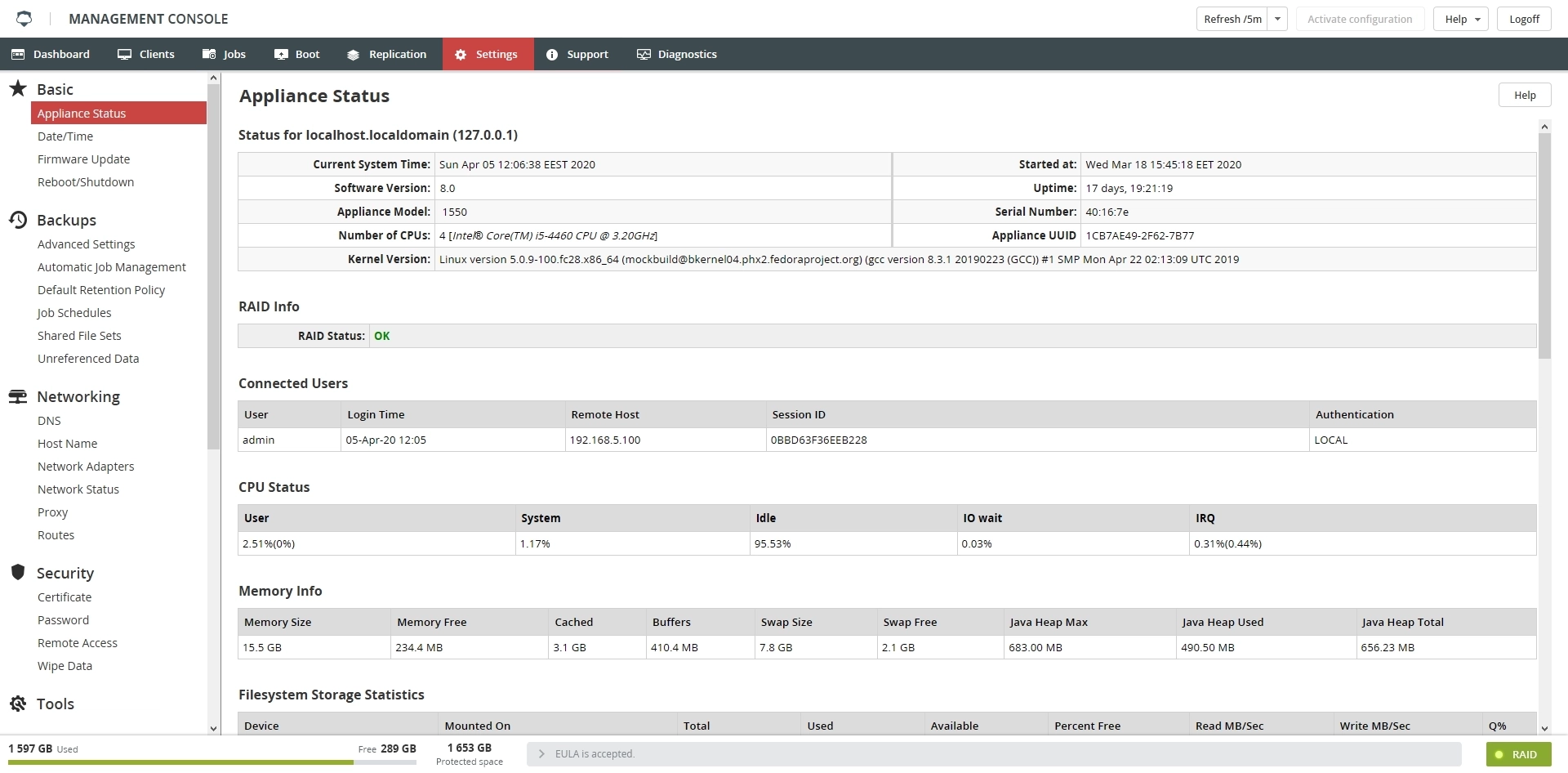Expand the EULA message chevron
1568x773 pixels.
(x=541, y=753)
